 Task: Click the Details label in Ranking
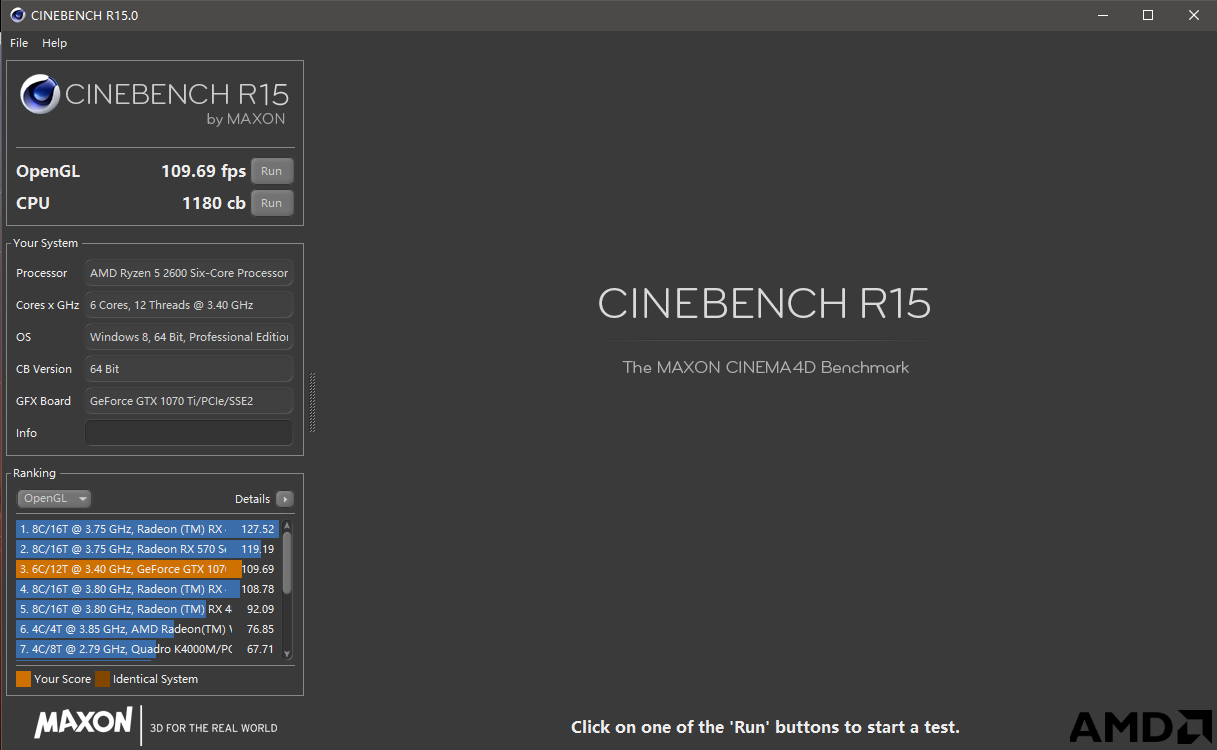tap(252, 499)
